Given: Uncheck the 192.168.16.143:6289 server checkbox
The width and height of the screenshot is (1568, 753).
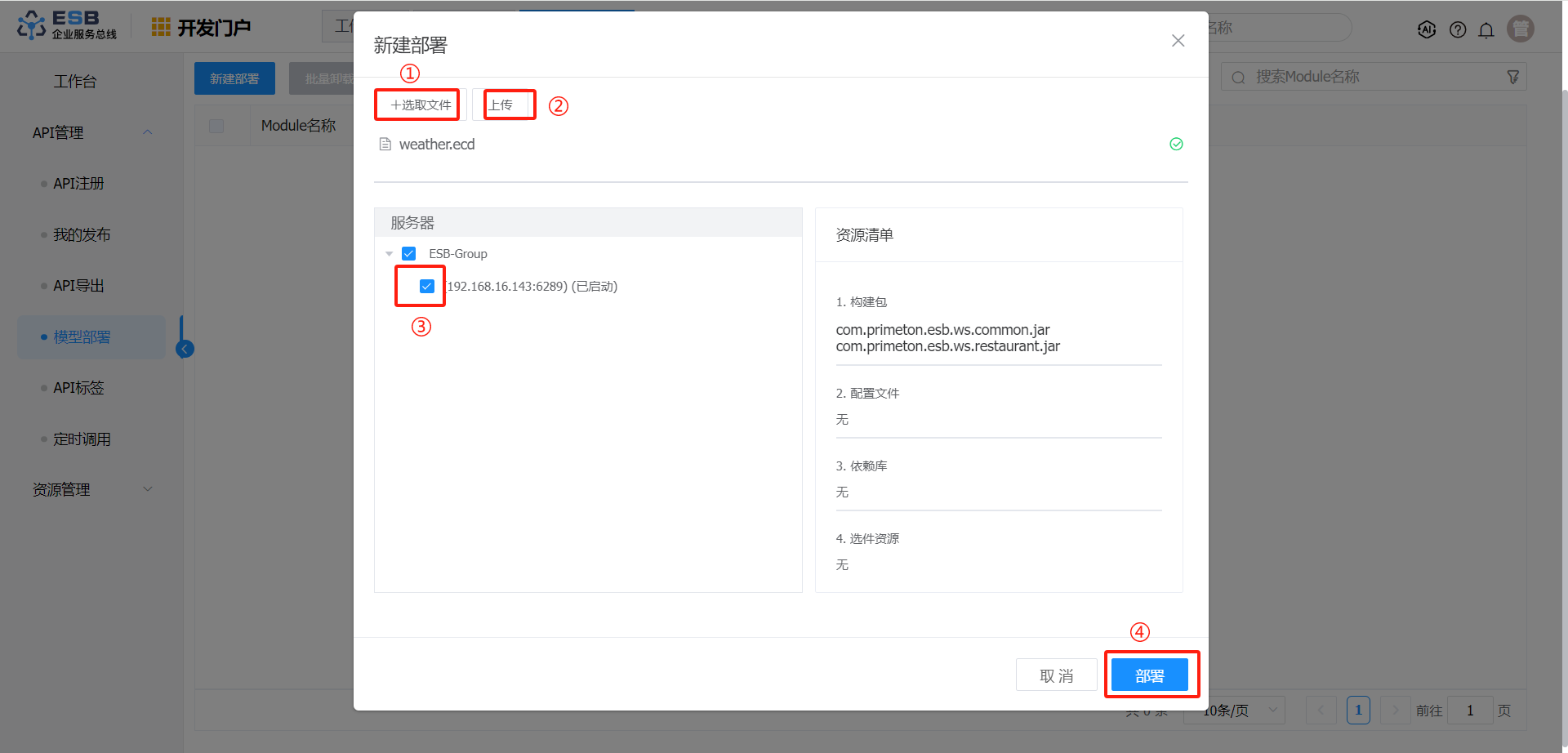Looking at the screenshot, I should [426, 287].
